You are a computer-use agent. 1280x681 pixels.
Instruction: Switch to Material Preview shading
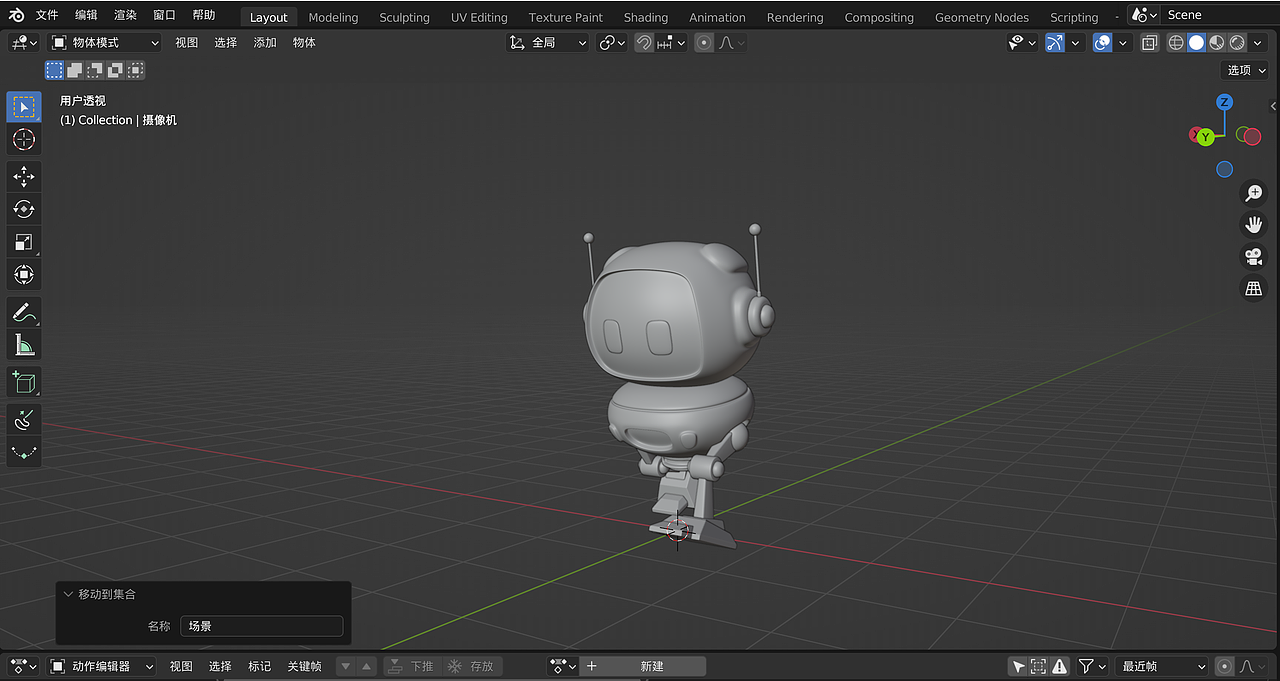pyautogui.click(x=1216, y=42)
